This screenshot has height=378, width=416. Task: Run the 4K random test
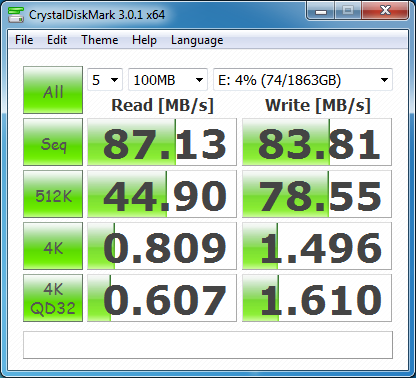[x=53, y=246]
